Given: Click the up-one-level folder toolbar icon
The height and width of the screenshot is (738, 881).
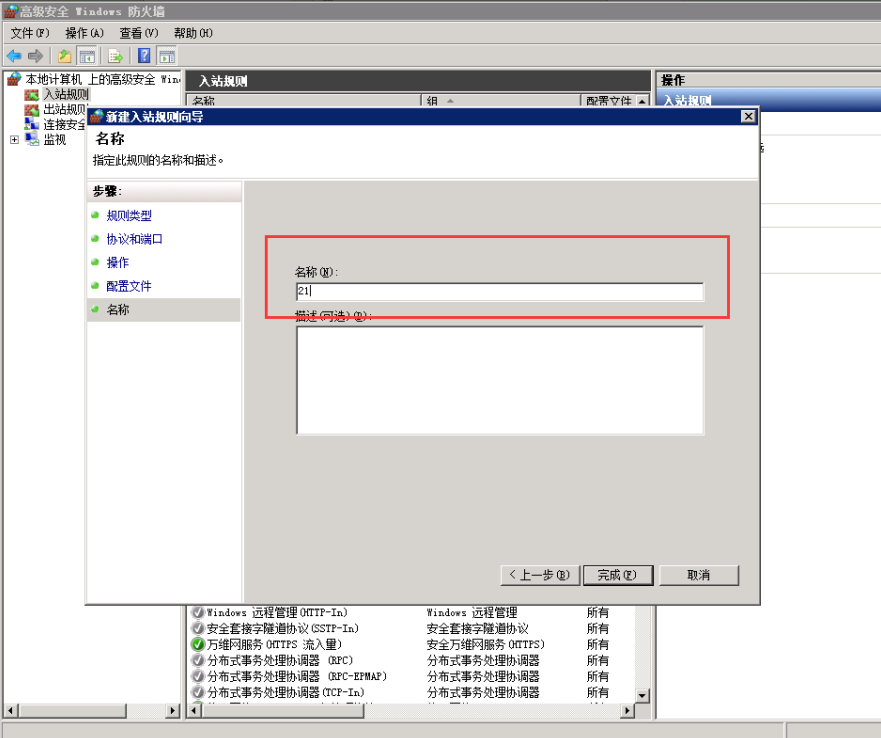Looking at the screenshot, I should tap(65, 56).
